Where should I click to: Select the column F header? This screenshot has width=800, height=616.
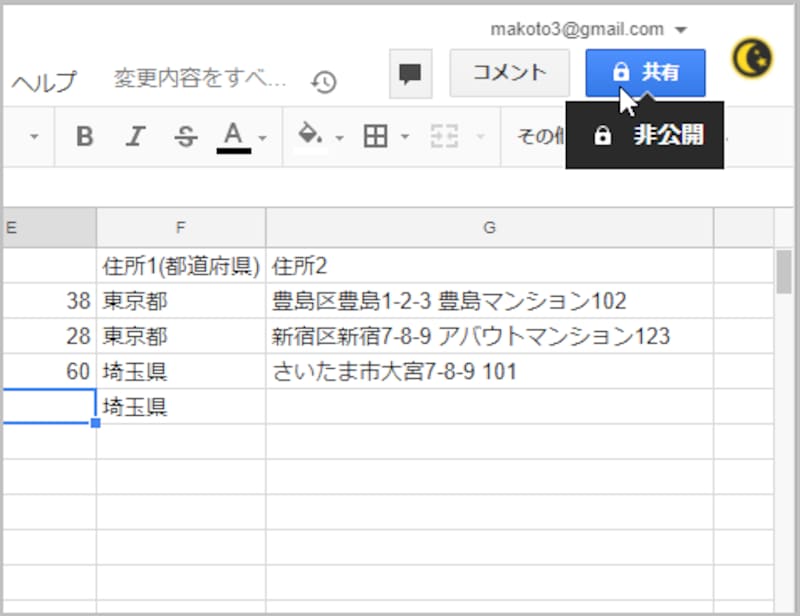pos(181,227)
